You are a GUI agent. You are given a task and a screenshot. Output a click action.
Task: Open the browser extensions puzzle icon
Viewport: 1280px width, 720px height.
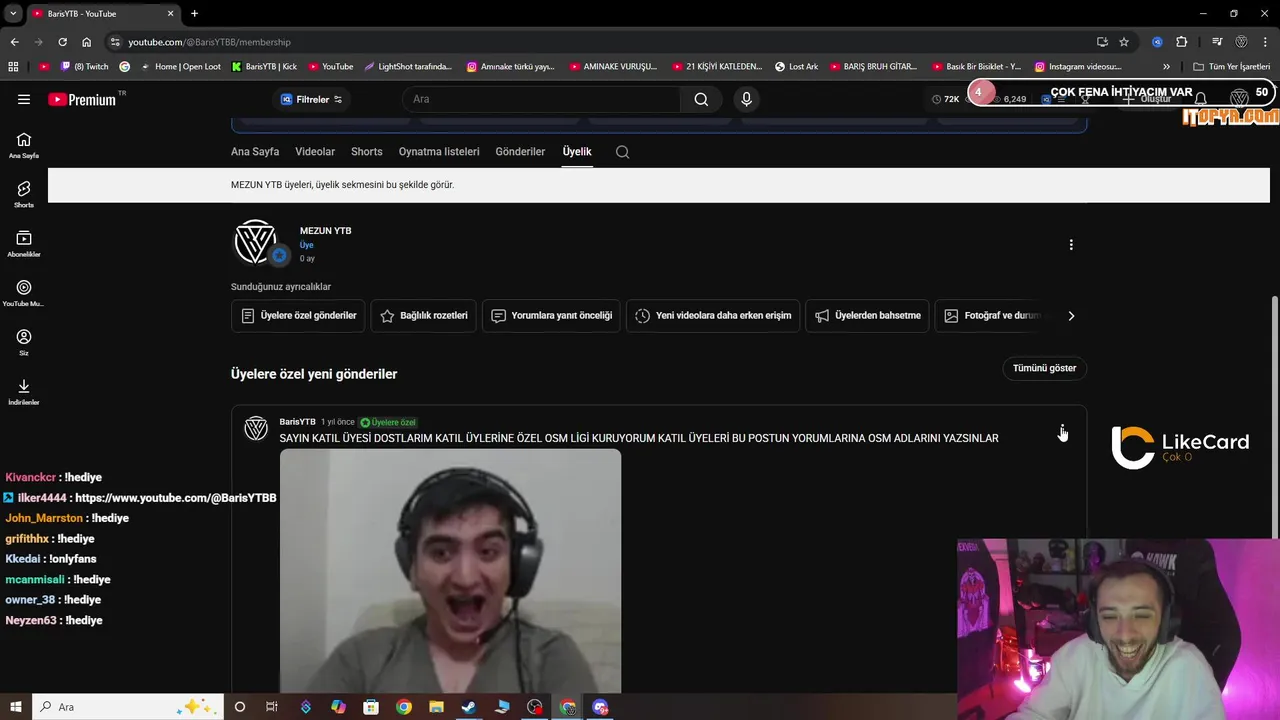(x=1181, y=42)
